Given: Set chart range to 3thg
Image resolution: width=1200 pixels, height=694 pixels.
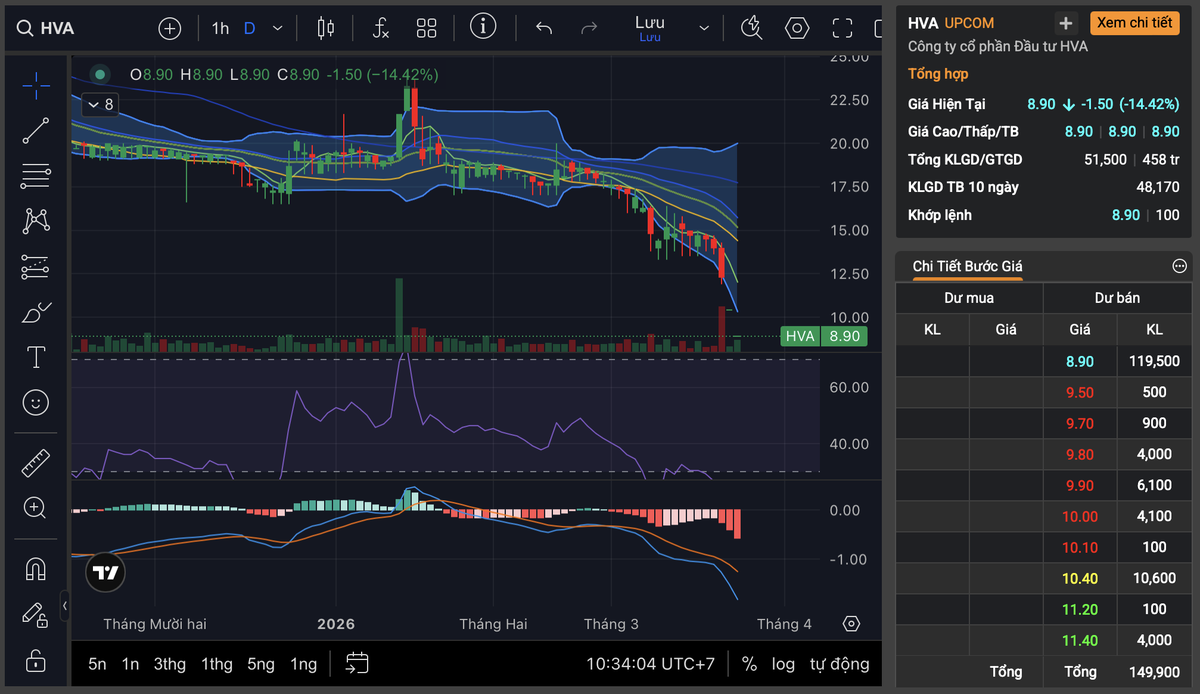Looking at the screenshot, I should tap(169, 664).
